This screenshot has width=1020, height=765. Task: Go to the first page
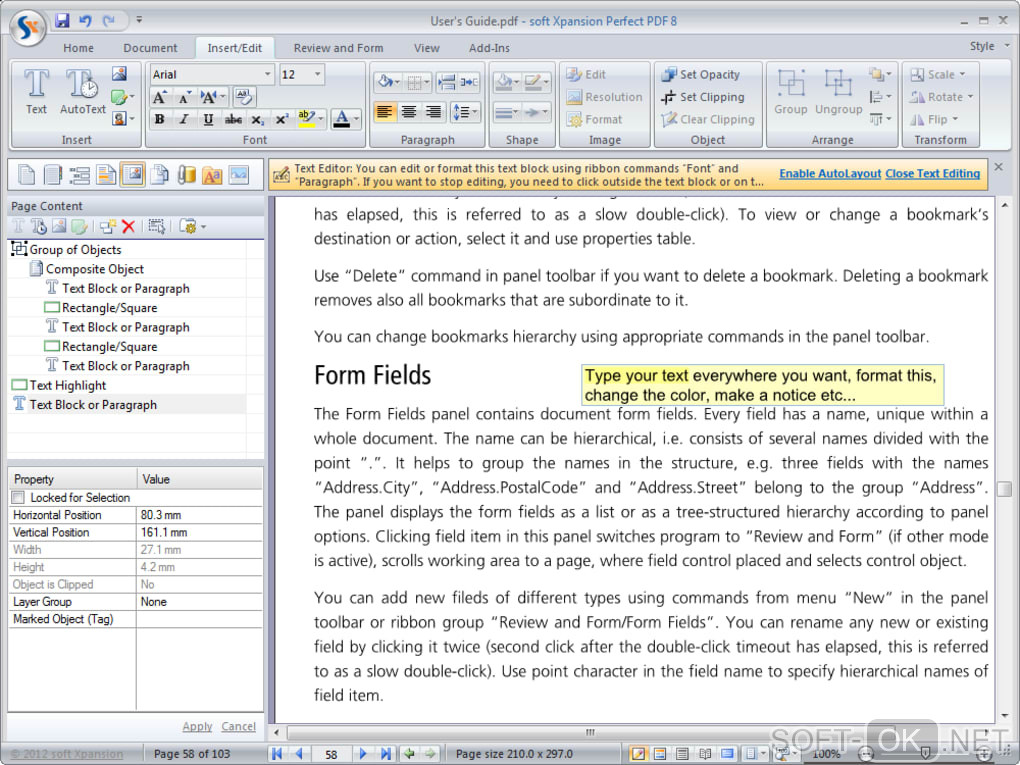[x=277, y=753]
